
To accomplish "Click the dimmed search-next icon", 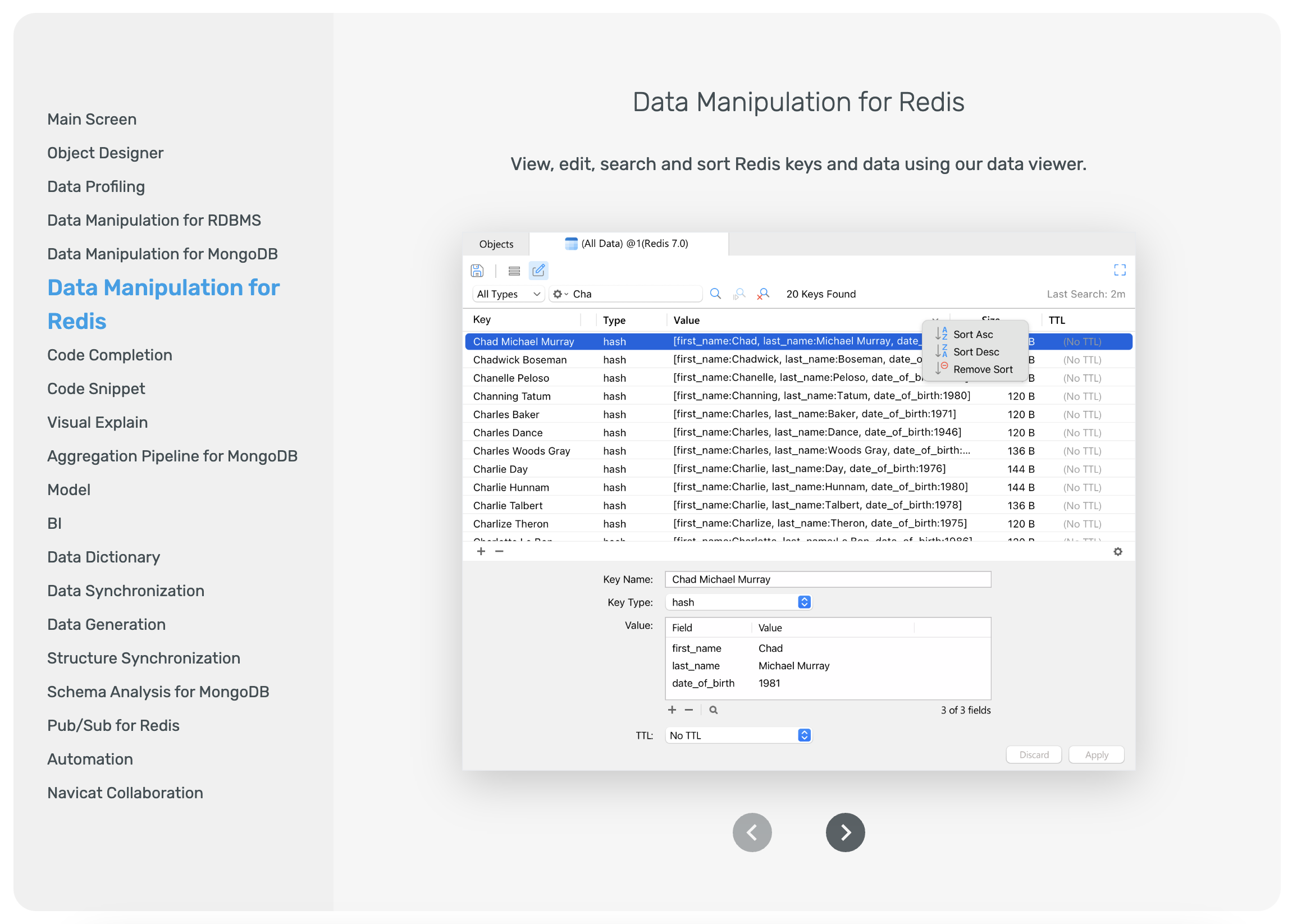I will click(739, 294).
